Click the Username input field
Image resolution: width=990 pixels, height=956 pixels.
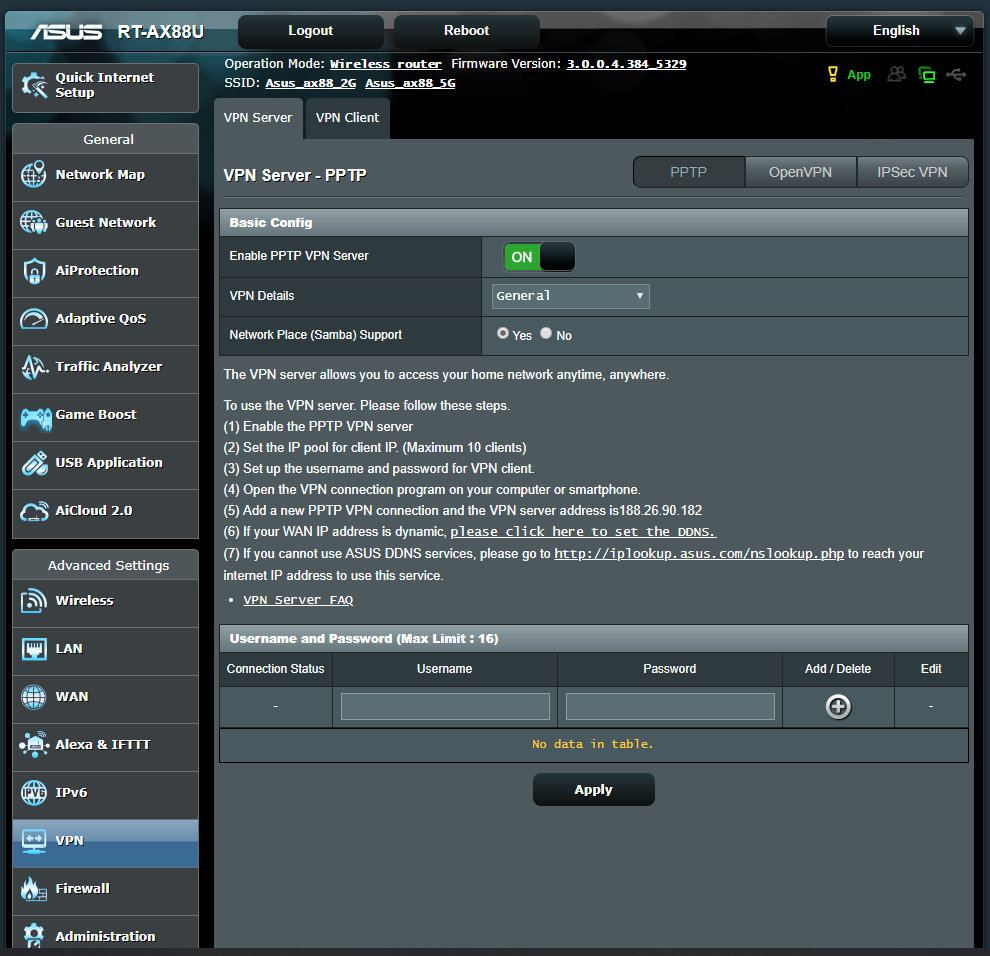click(x=445, y=707)
